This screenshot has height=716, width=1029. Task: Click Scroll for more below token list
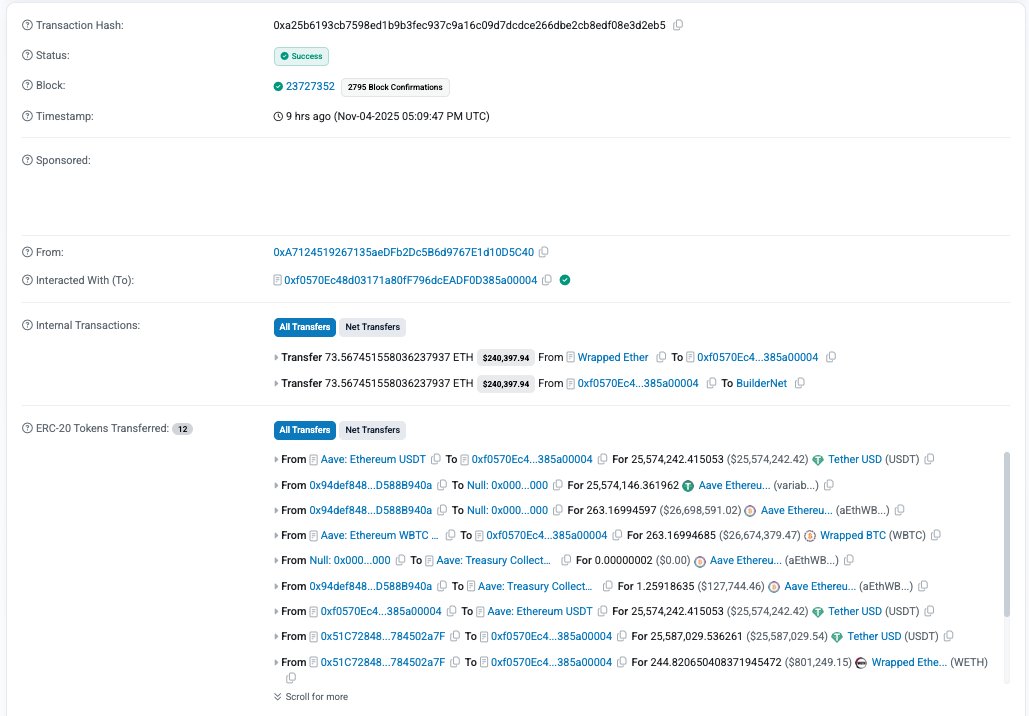(x=311, y=697)
